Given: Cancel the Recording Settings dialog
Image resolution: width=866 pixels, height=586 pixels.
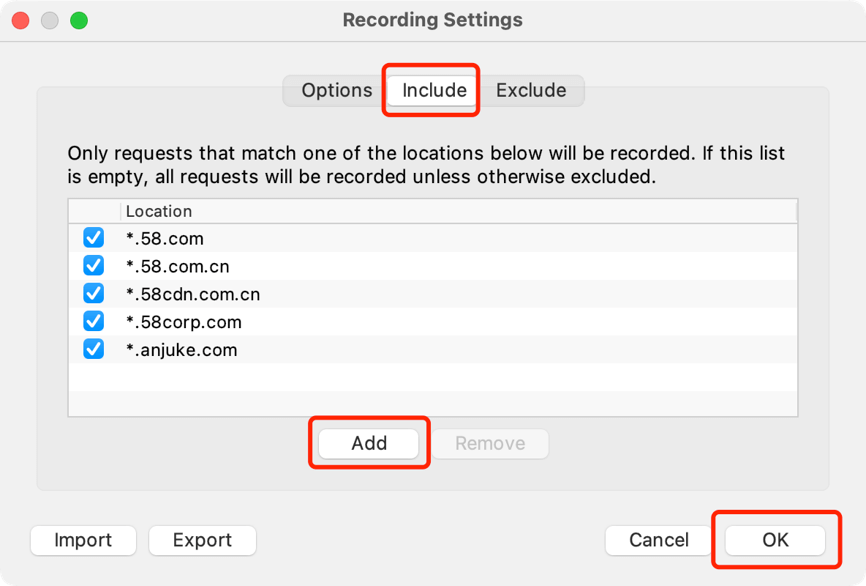Looking at the screenshot, I should click(658, 540).
